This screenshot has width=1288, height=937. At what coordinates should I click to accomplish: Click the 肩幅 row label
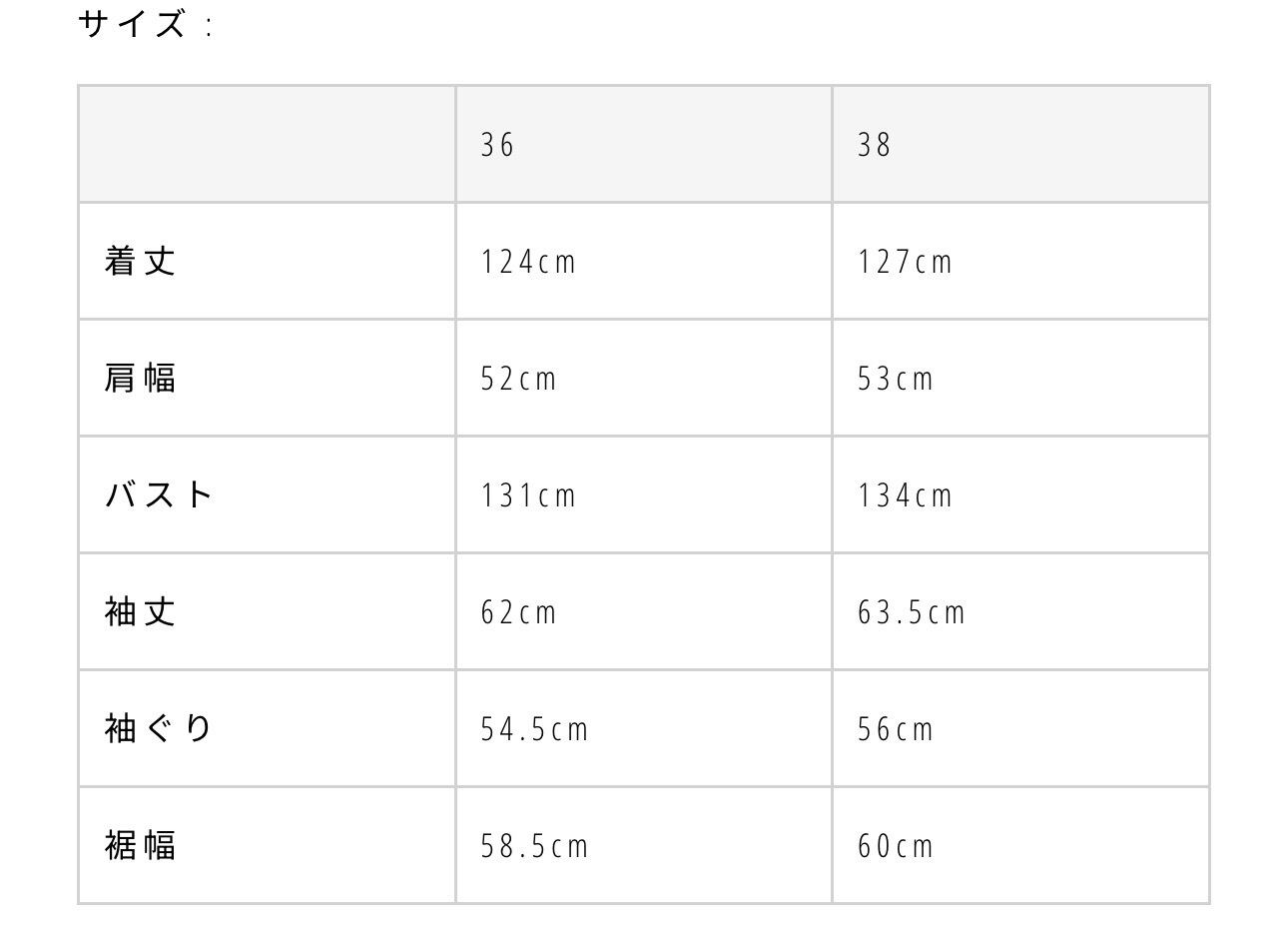tap(141, 379)
